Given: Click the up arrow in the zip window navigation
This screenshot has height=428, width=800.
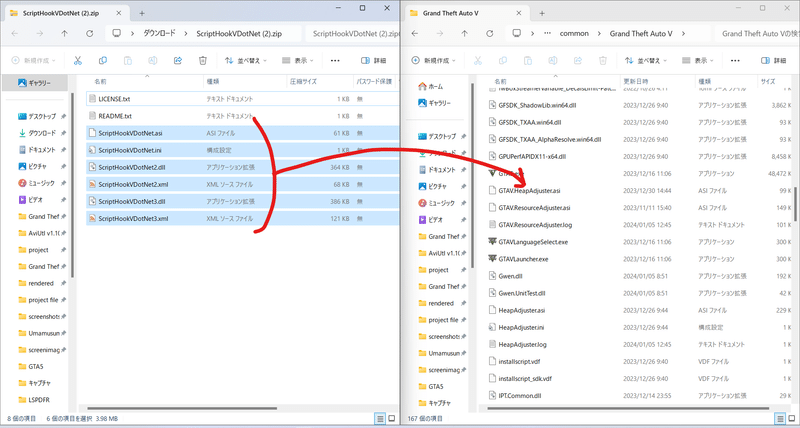Looking at the screenshot, I should coord(64,34).
